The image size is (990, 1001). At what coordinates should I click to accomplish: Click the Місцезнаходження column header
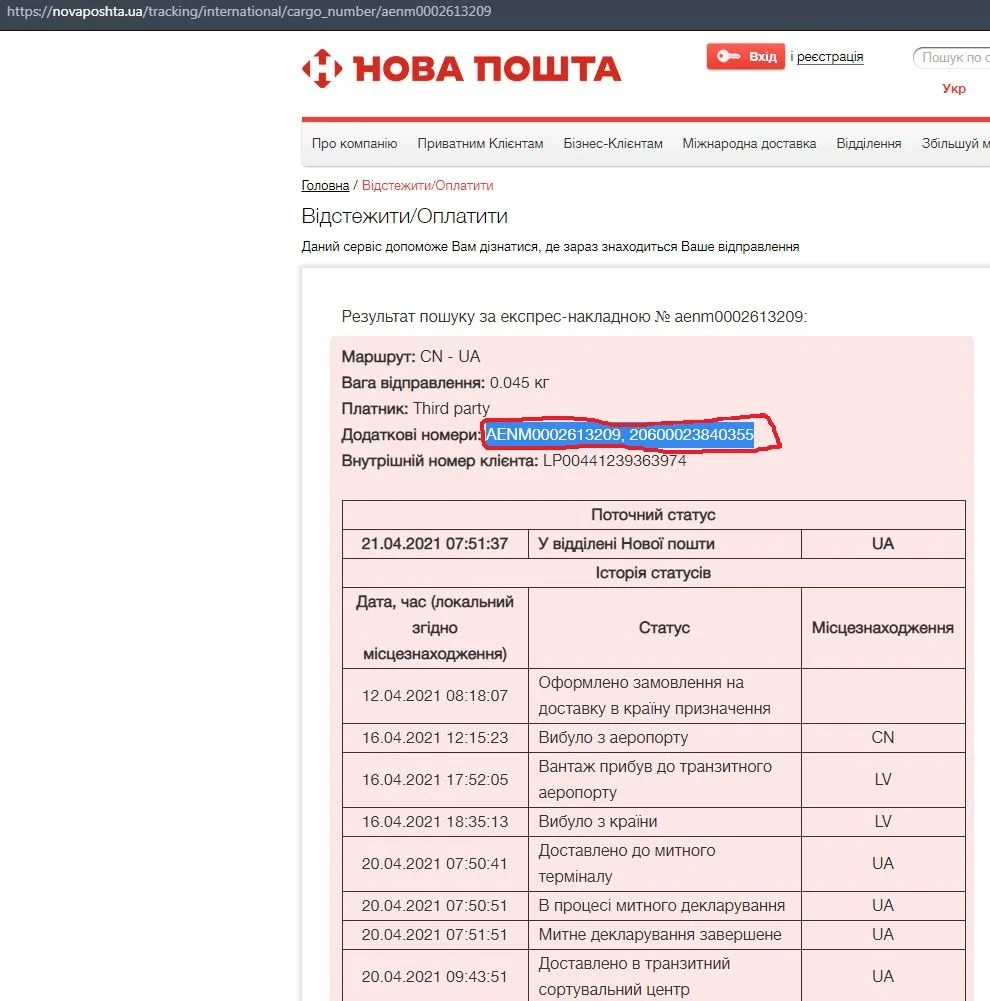tap(883, 628)
